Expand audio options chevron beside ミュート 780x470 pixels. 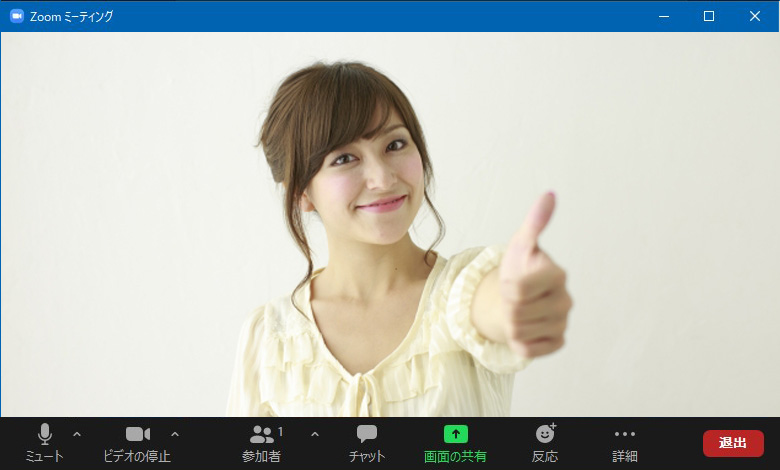(x=77, y=434)
